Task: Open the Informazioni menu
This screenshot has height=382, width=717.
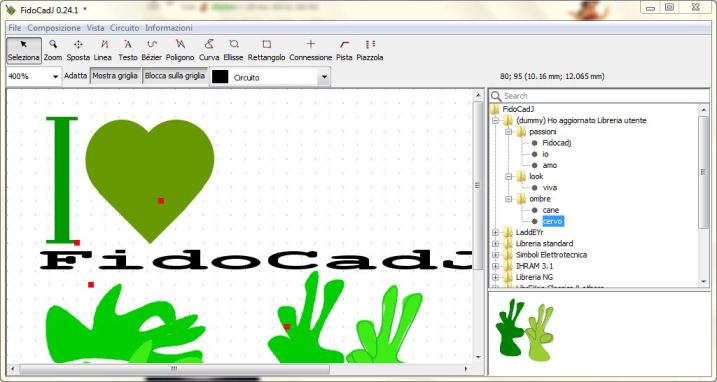Action: [x=169, y=28]
